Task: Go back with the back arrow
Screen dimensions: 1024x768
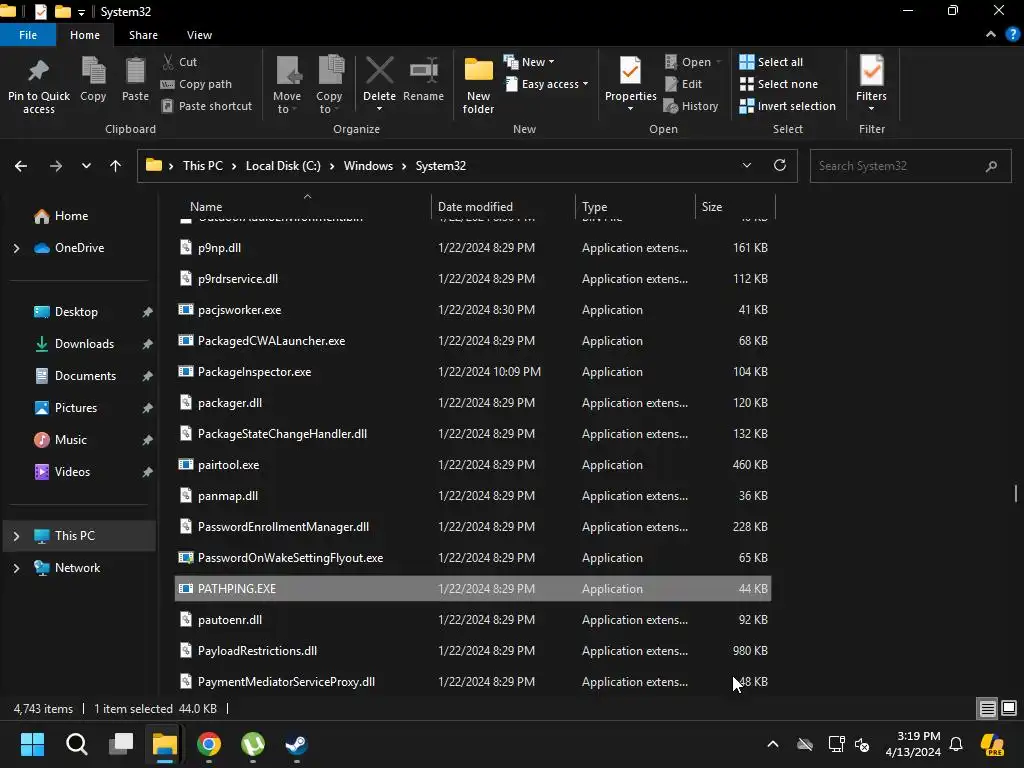Action: tap(21, 166)
